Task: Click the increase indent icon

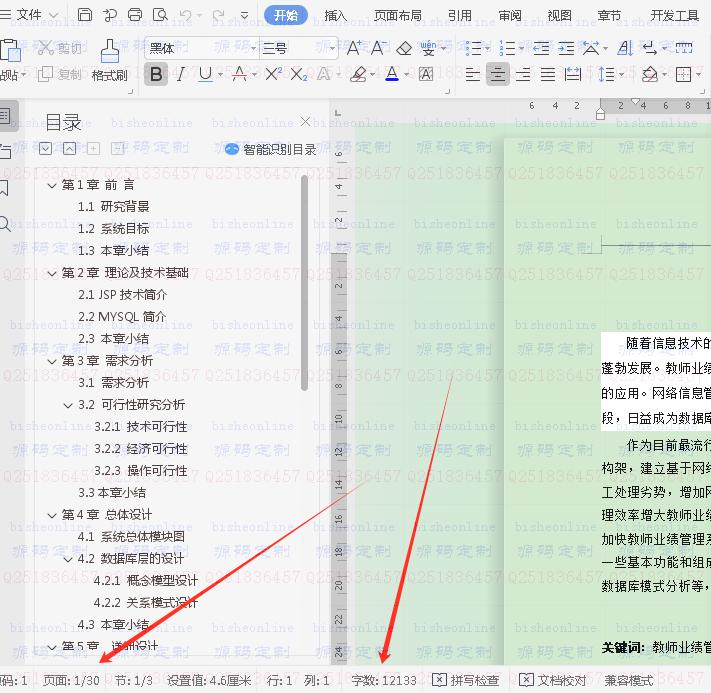Action: tap(566, 48)
